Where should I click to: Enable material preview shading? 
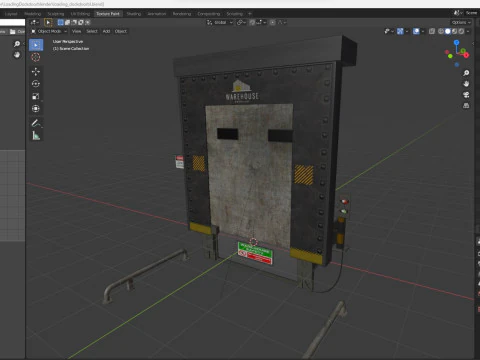point(454,31)
